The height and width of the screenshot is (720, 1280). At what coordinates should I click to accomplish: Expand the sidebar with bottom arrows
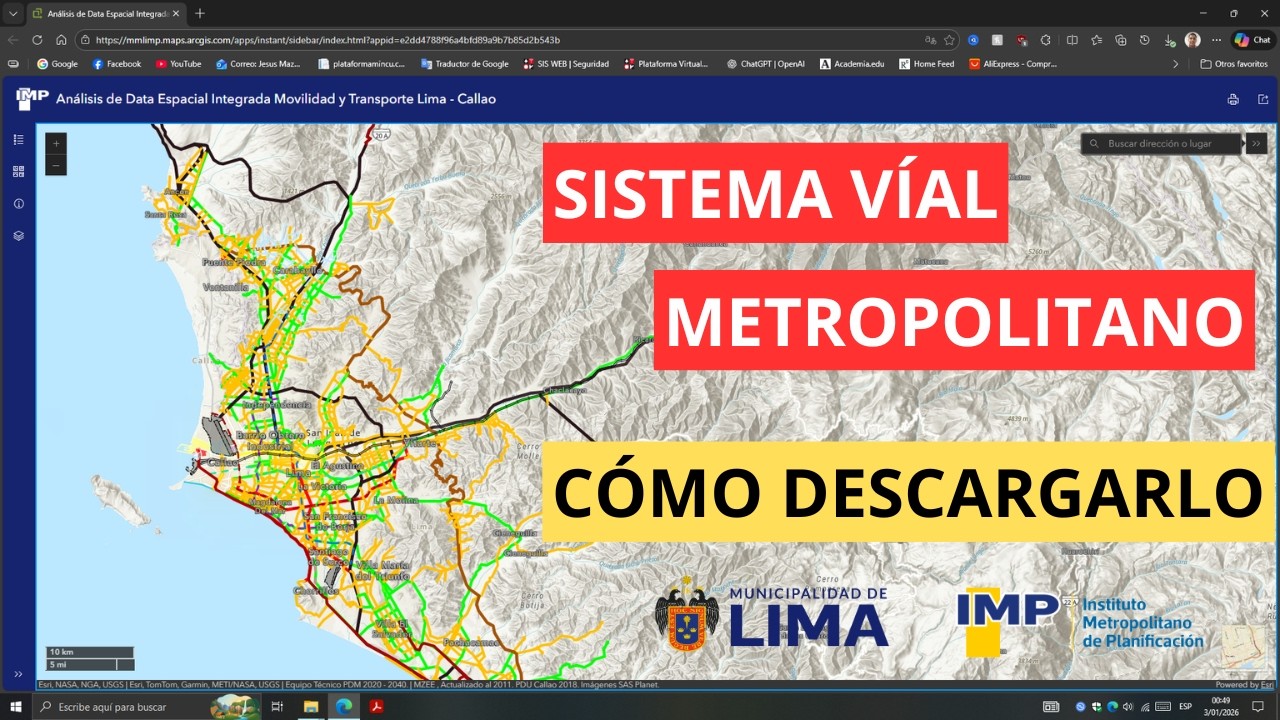tap(18, 674)
